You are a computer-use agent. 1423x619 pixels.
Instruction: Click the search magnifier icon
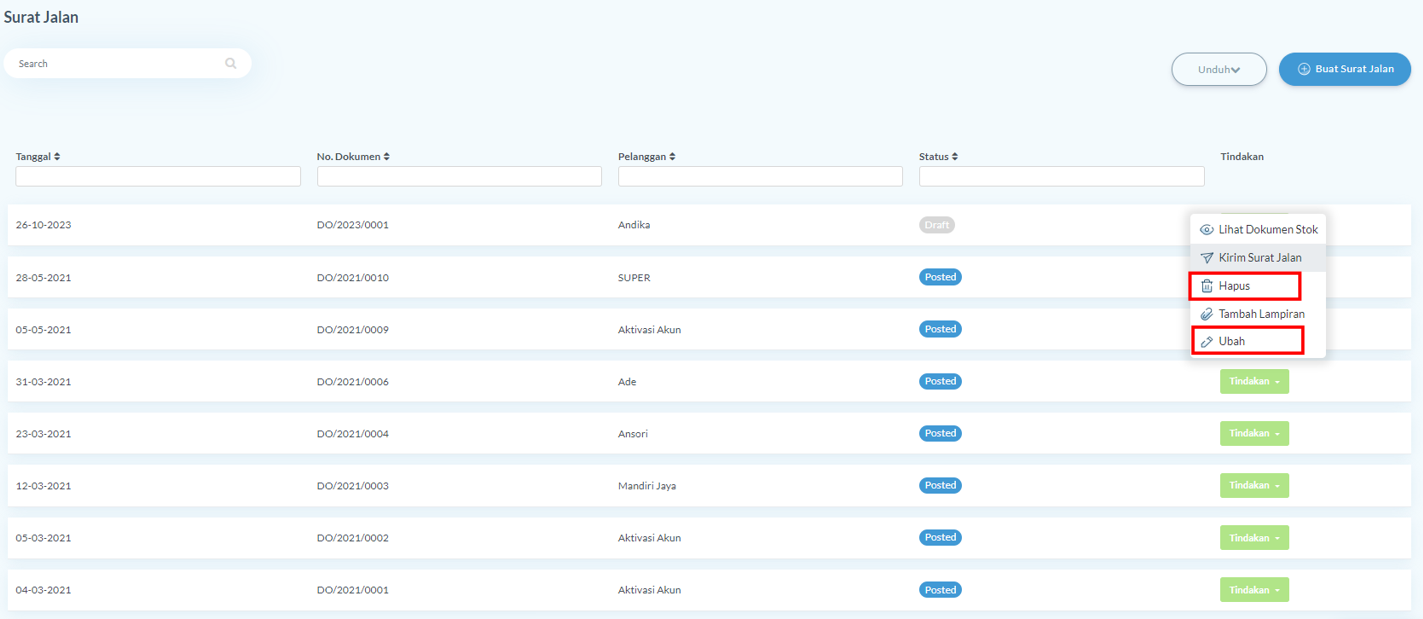click(x=231, y=63)
